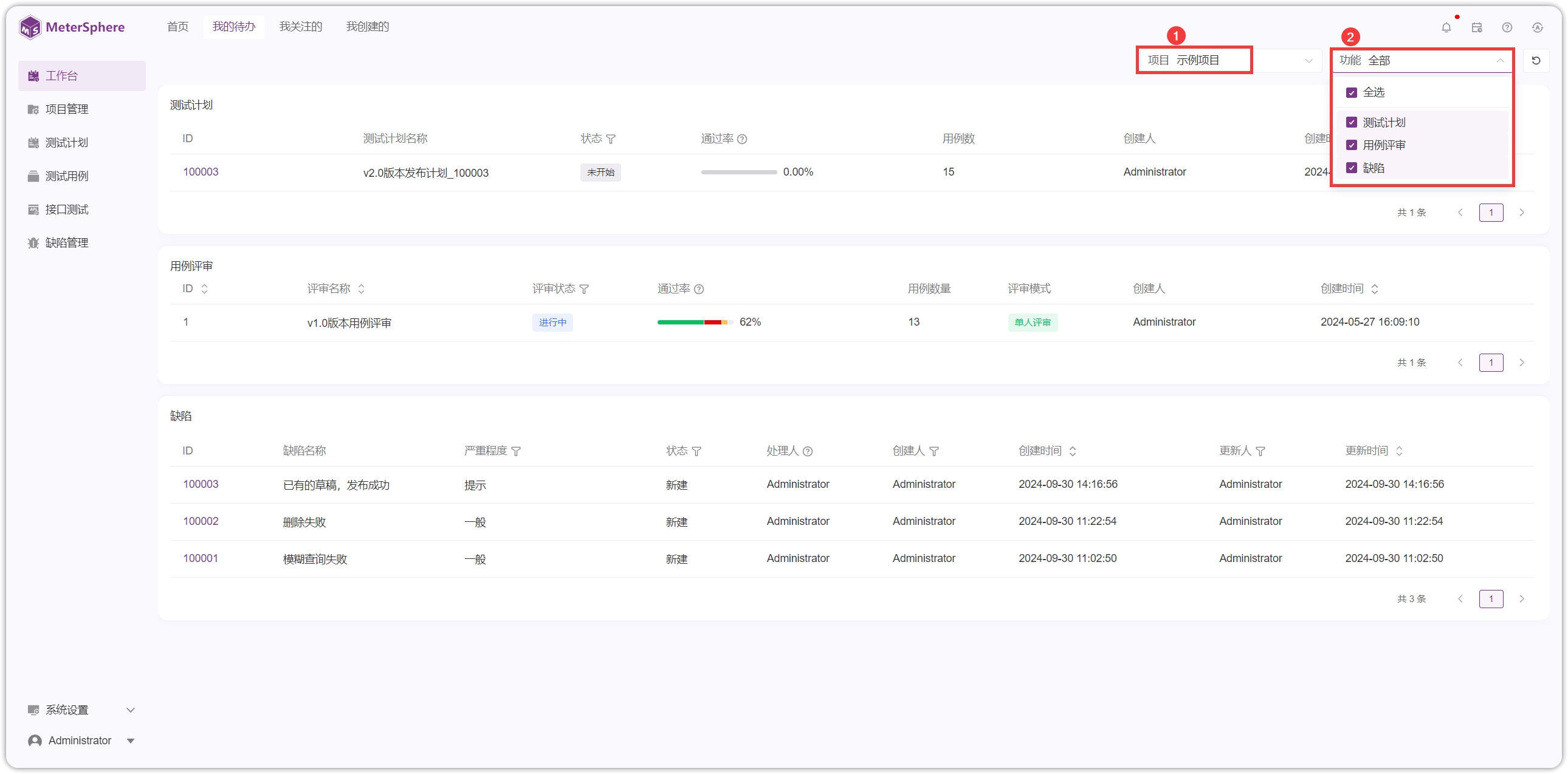This screenshot has width=1568, height=774.
Task: Click the 62% review pass rate bar
Action: (695, 322)
